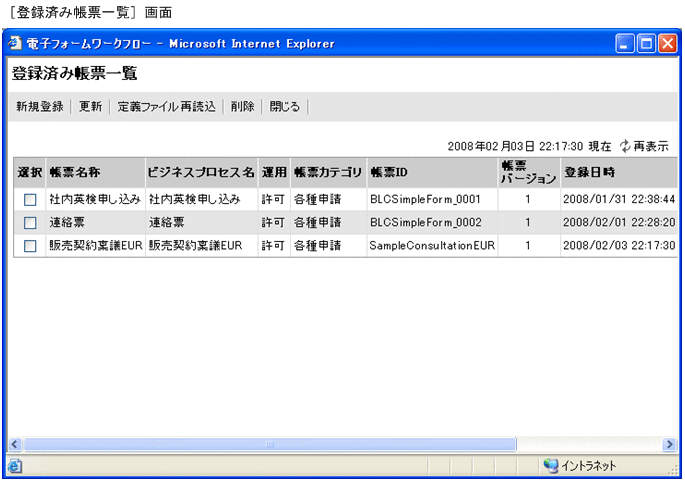Screen dimensions: 685x483
Task: Click BLCSimpleForm_0002 cell
Action: click(426, 223)
